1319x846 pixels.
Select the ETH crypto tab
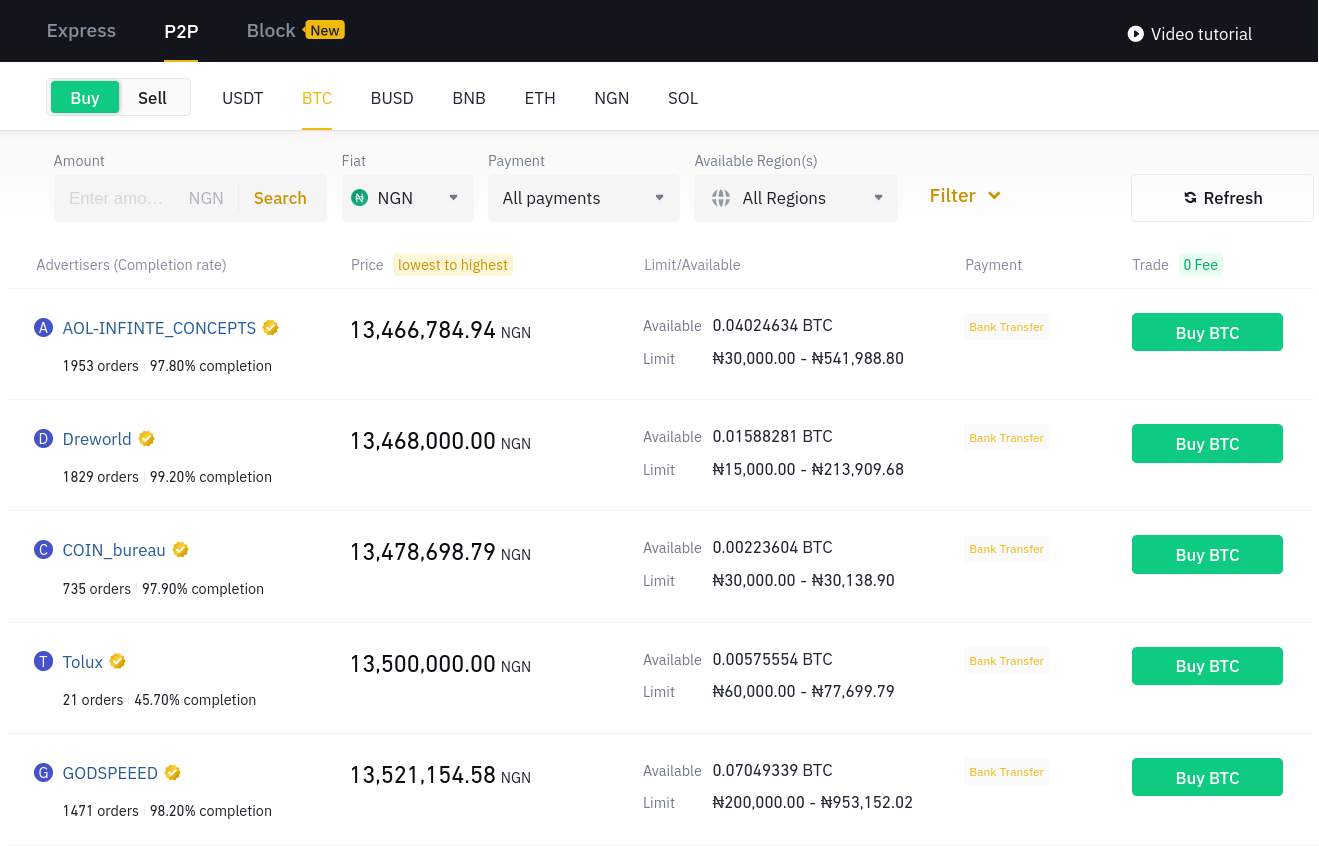[x=540, y=98]
